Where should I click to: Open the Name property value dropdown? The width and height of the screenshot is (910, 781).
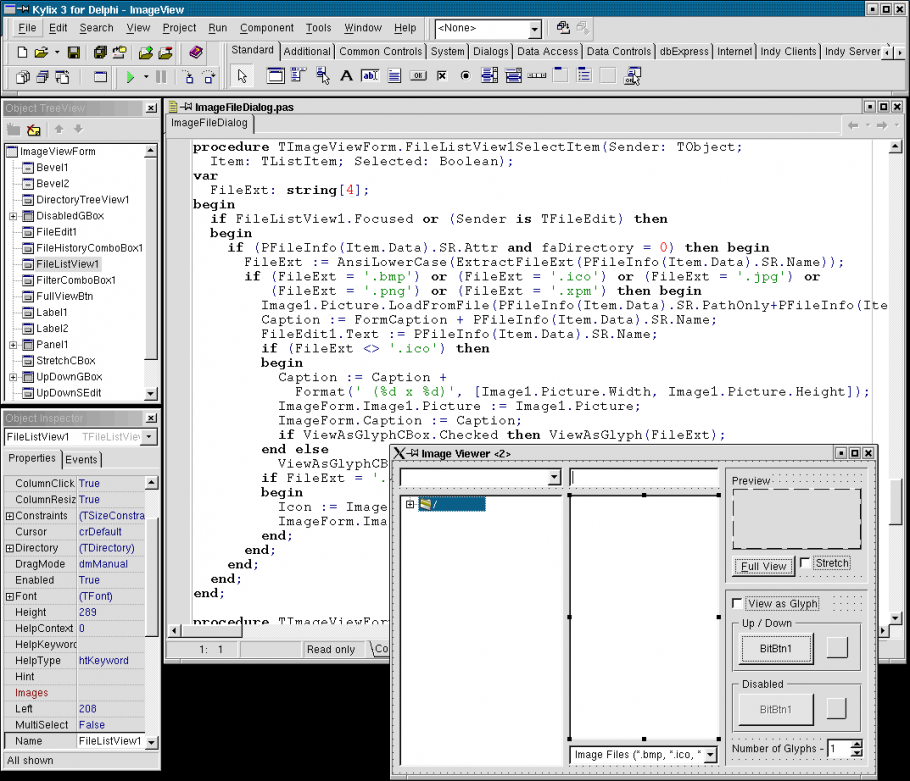click(151, 742)
